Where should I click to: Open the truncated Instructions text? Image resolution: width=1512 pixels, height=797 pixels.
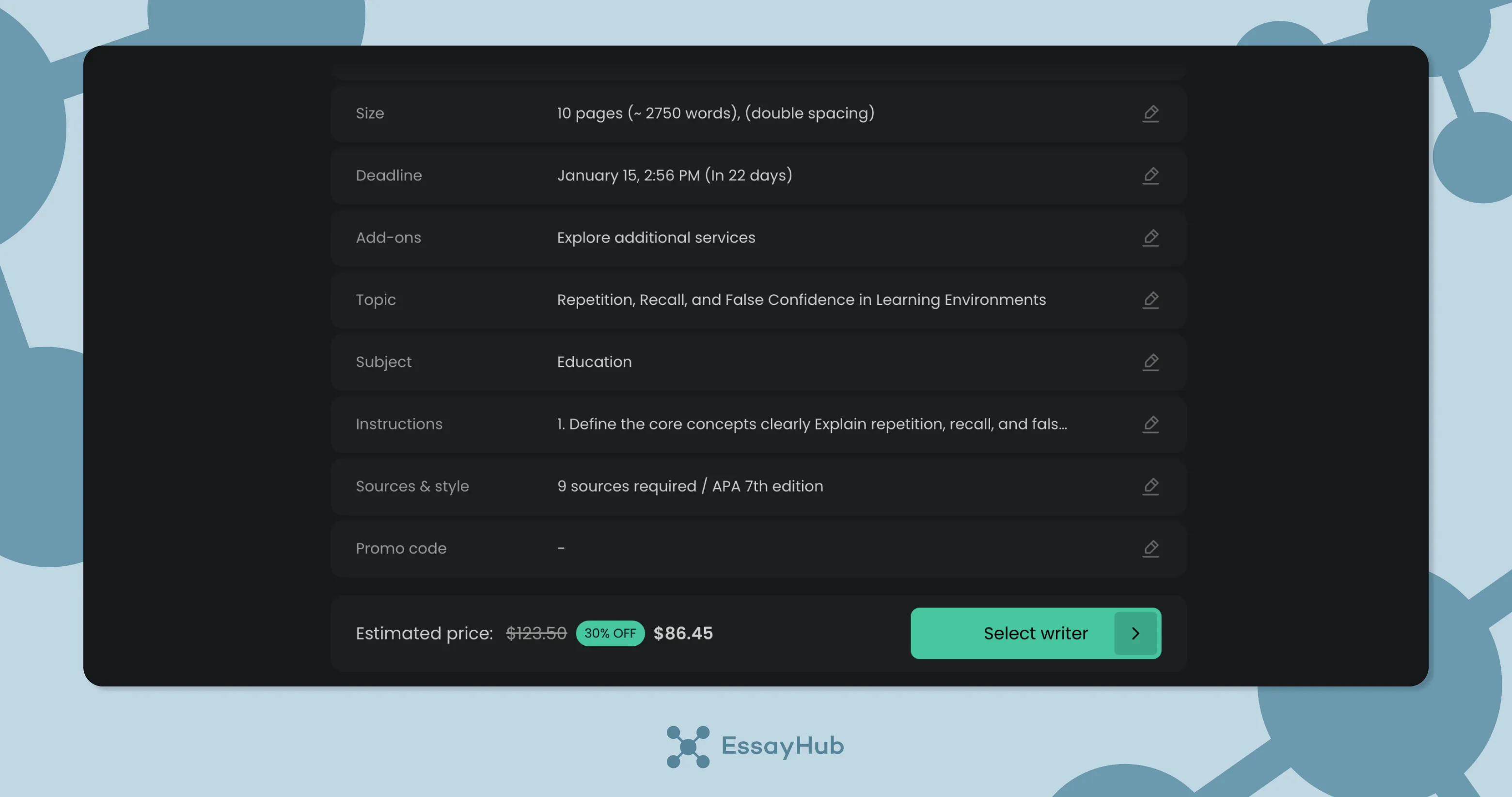pos(811,424)
